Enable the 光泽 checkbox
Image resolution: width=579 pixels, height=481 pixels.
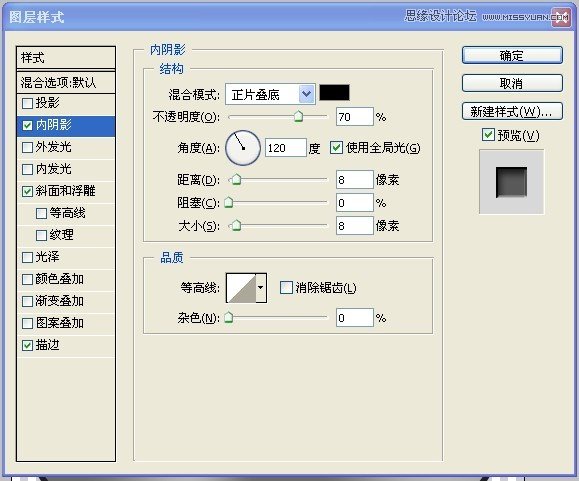[27, 257]
